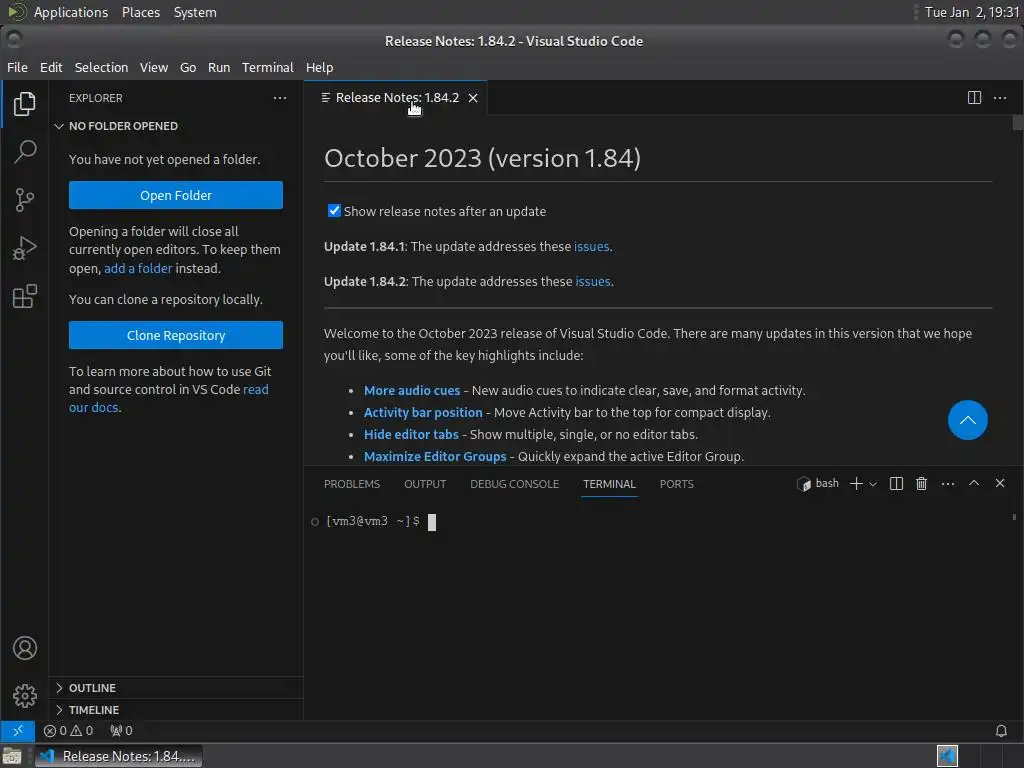Screen dimensions: 1024x768
Task: Click the blue scroll-to-top arrow button
Action: [x=967, y=420]
